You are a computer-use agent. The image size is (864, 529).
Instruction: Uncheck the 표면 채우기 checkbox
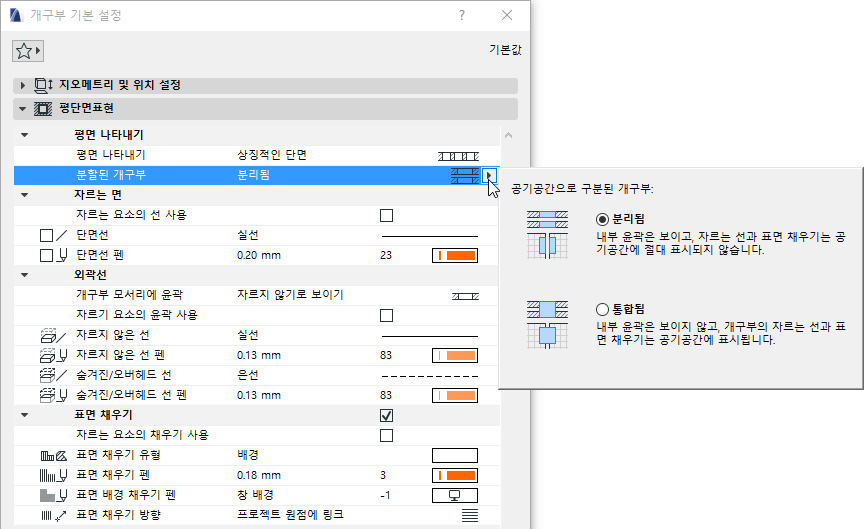pyautogui.click(x=386, y=415)
